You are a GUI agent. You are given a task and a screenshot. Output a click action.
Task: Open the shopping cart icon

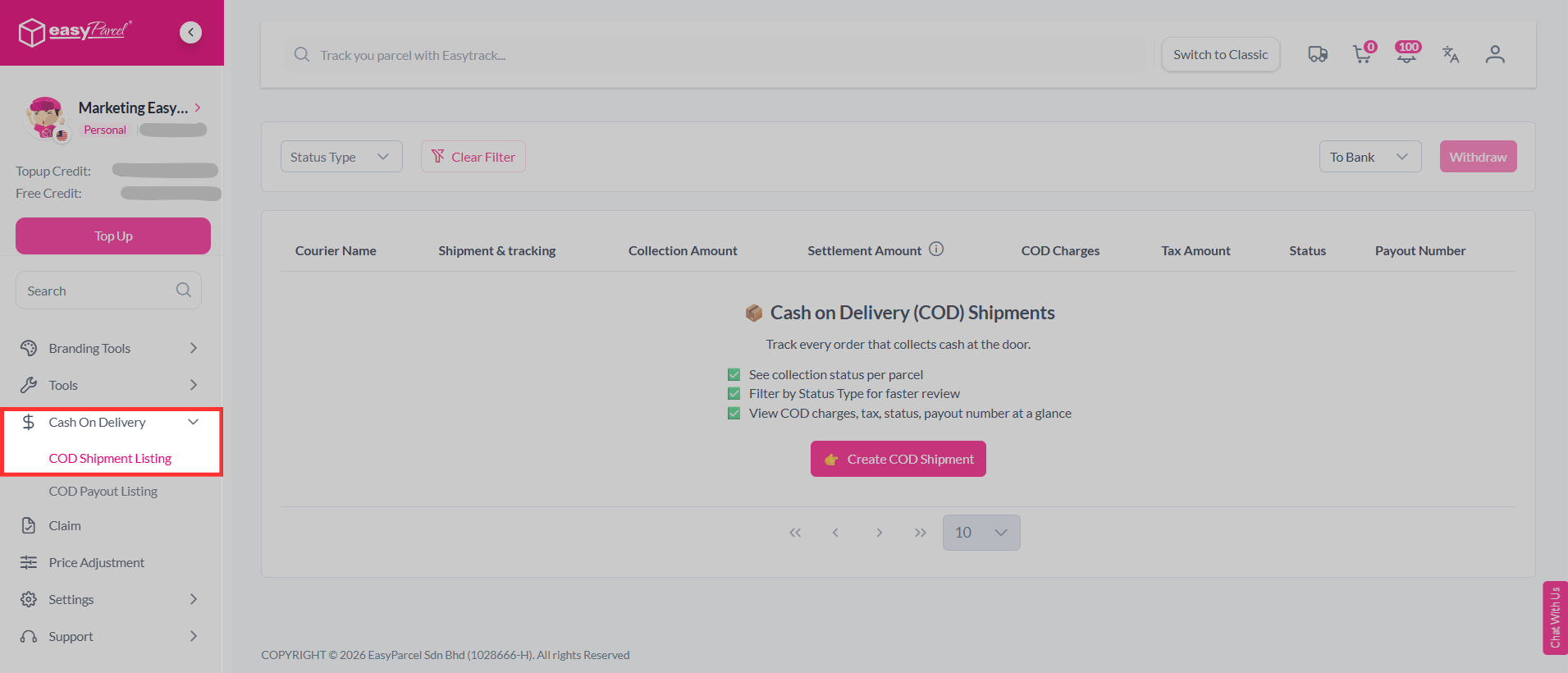1362,54
